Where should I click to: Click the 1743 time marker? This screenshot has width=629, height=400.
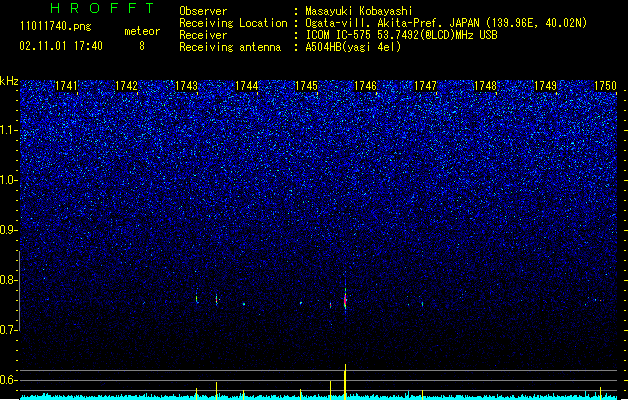(x=186, y=86)
